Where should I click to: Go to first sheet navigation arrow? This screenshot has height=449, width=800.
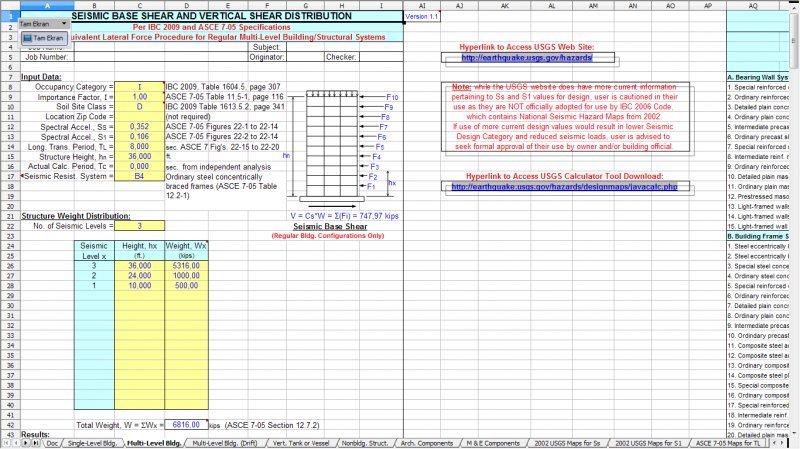pos(7,443)
